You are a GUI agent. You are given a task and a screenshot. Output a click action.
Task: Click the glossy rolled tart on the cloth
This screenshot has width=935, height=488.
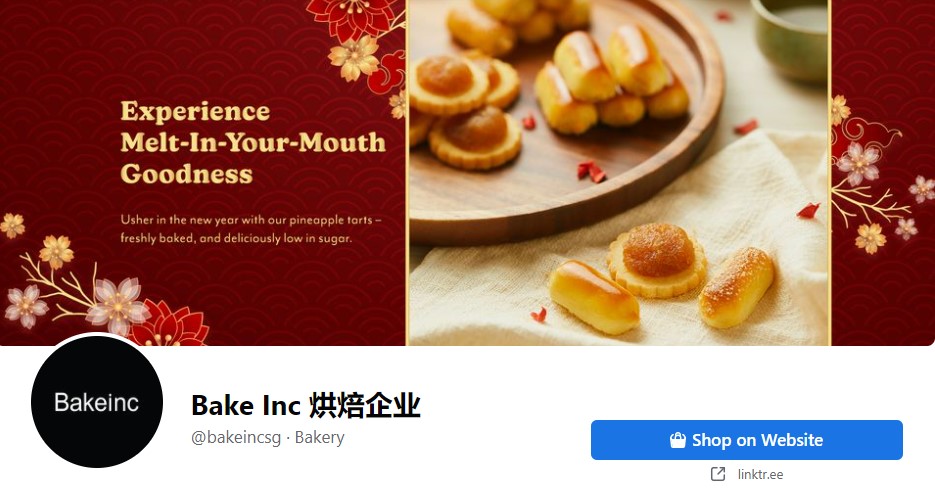click(x=594, y=296)
